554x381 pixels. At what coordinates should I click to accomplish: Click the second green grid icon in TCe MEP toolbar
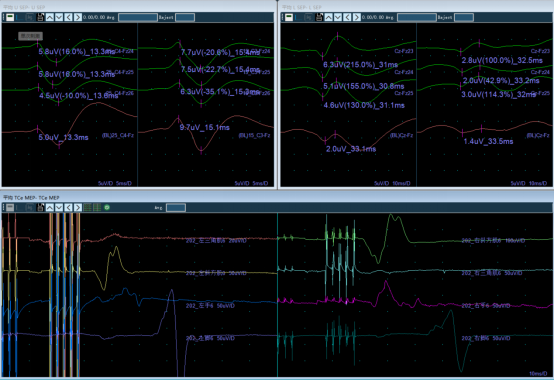coord(97,207)
